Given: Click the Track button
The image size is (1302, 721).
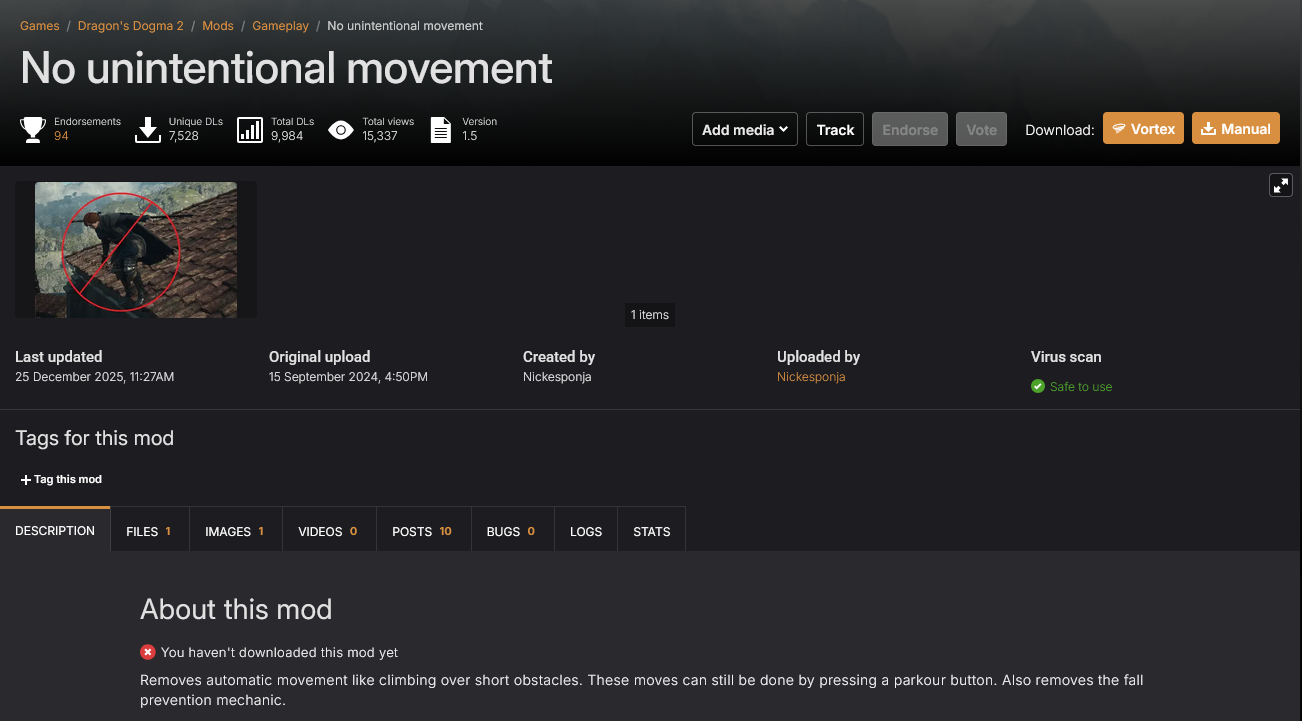Looking at the screenshot, I should coord(835,129).
